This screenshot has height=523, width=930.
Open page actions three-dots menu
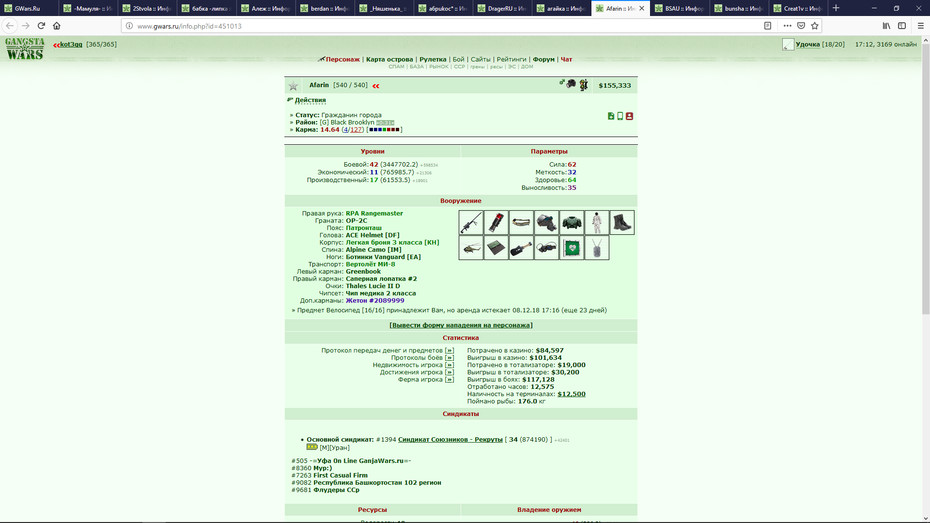pyautogui.click(x=787, y=25)
